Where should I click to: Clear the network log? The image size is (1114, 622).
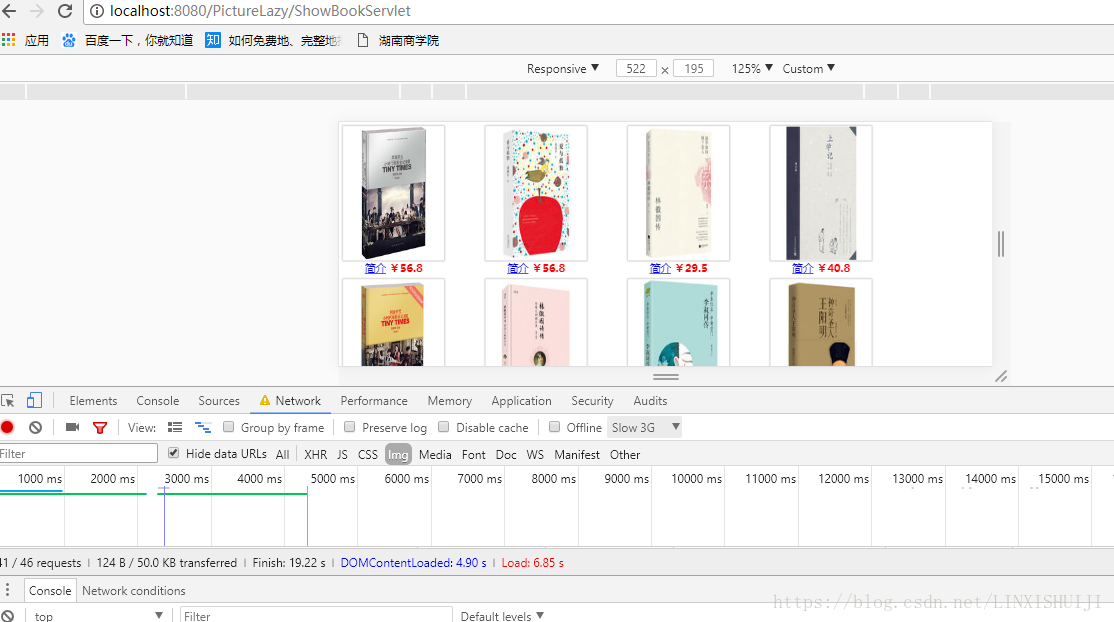[36, 427]
